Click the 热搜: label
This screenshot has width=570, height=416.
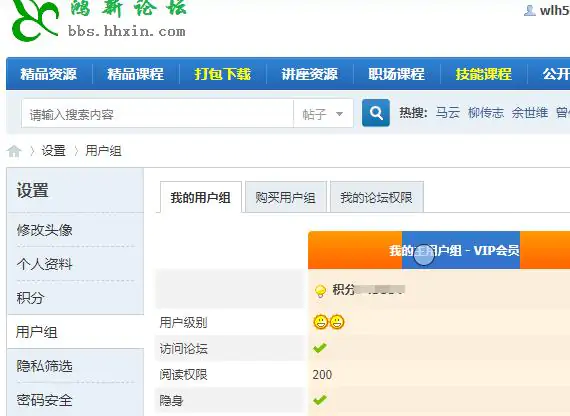pyautogui.click(x=413, y=113)
